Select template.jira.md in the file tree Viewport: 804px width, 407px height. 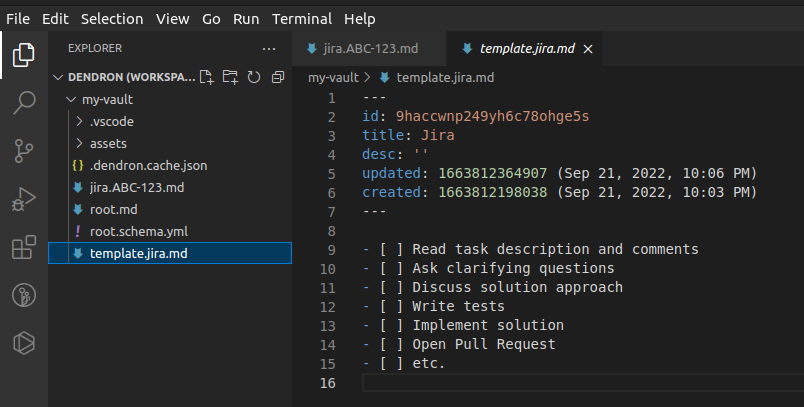pyautogui.click(x=170, y=253)
